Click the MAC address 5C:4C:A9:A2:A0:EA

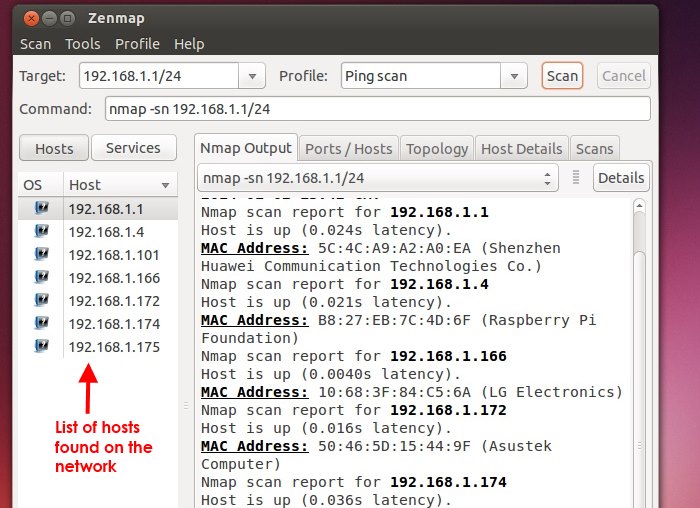point(394,248)
